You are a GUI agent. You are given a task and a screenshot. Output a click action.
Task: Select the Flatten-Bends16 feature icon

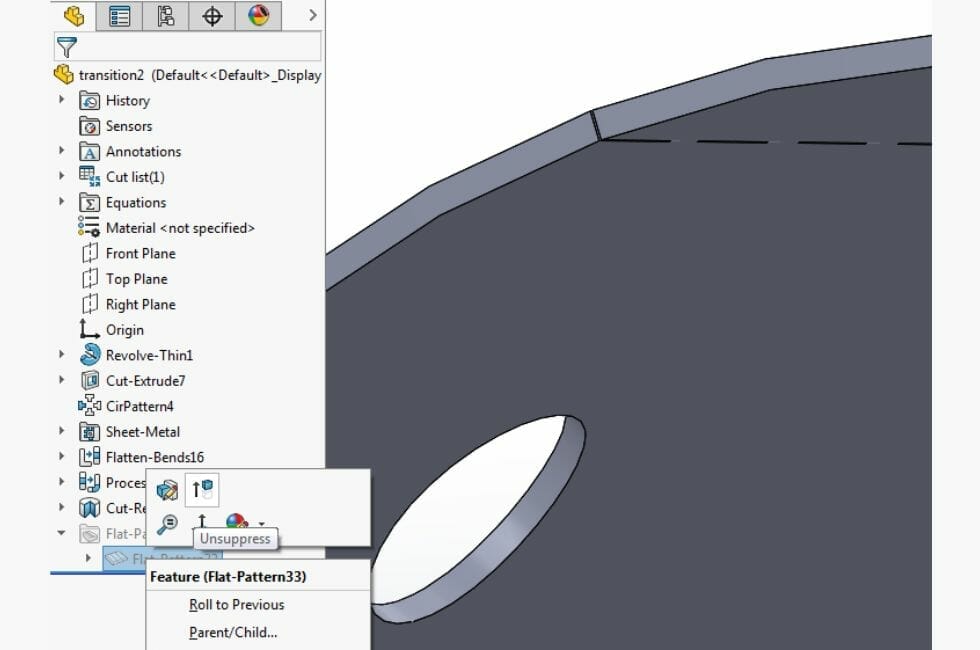87,456
